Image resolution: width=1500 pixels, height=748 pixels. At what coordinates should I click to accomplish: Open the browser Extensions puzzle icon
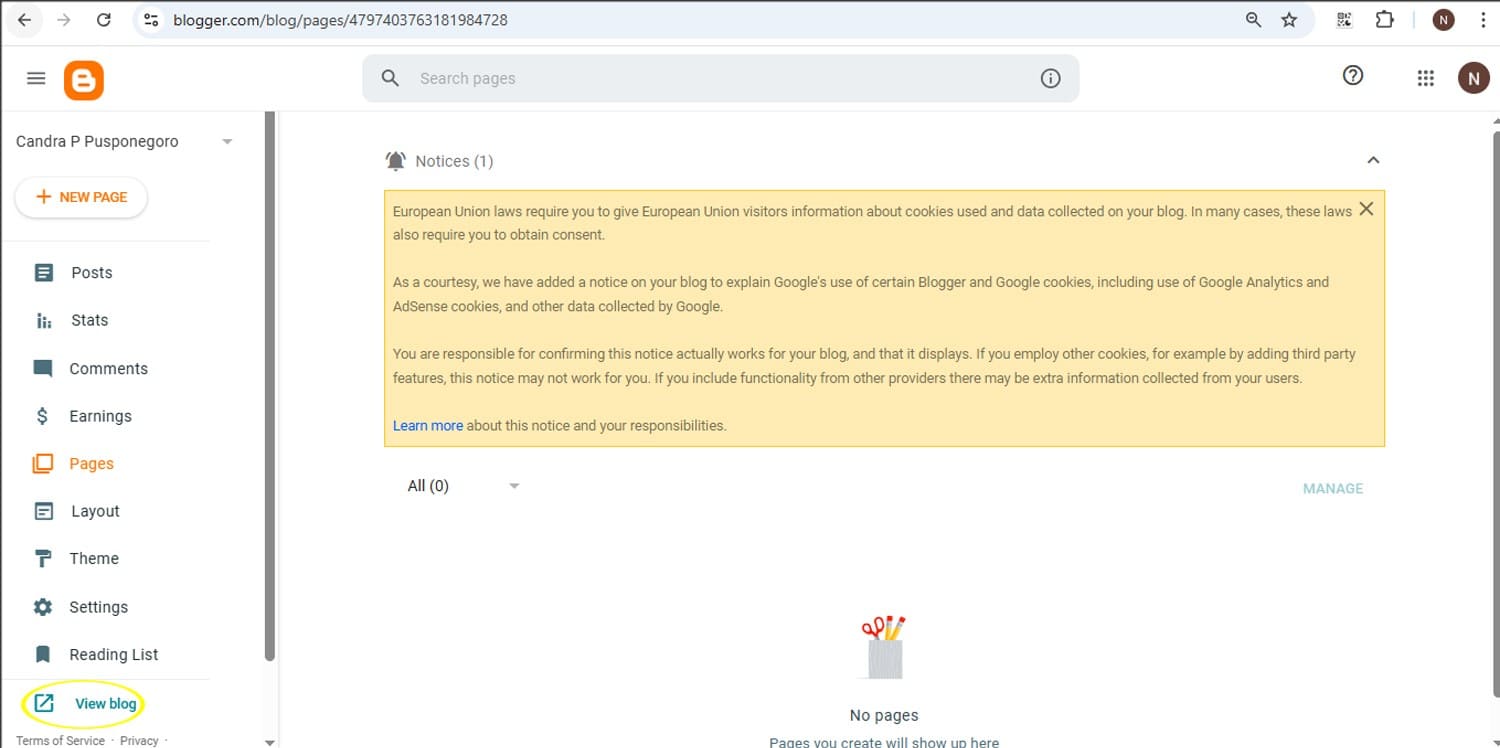[1384, 20]
